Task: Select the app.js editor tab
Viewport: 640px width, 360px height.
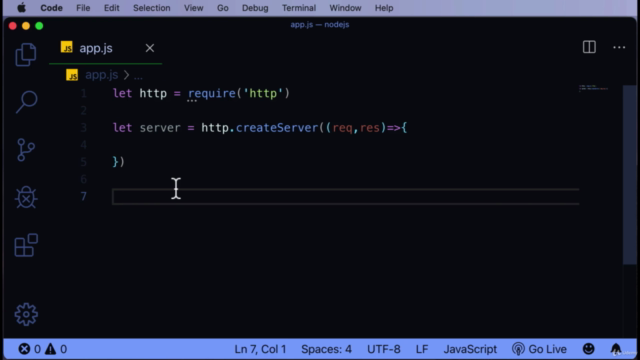Action: click(x=105, y=48)
